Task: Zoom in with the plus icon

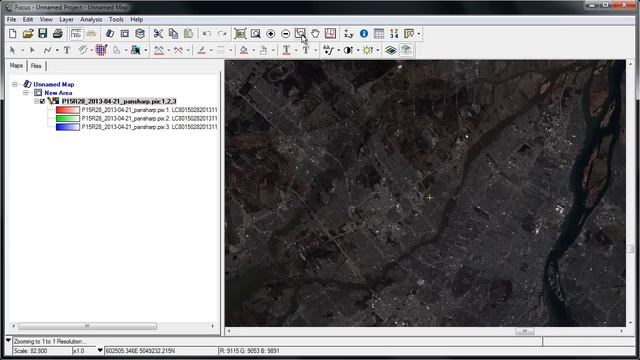Action: [270, 33]
